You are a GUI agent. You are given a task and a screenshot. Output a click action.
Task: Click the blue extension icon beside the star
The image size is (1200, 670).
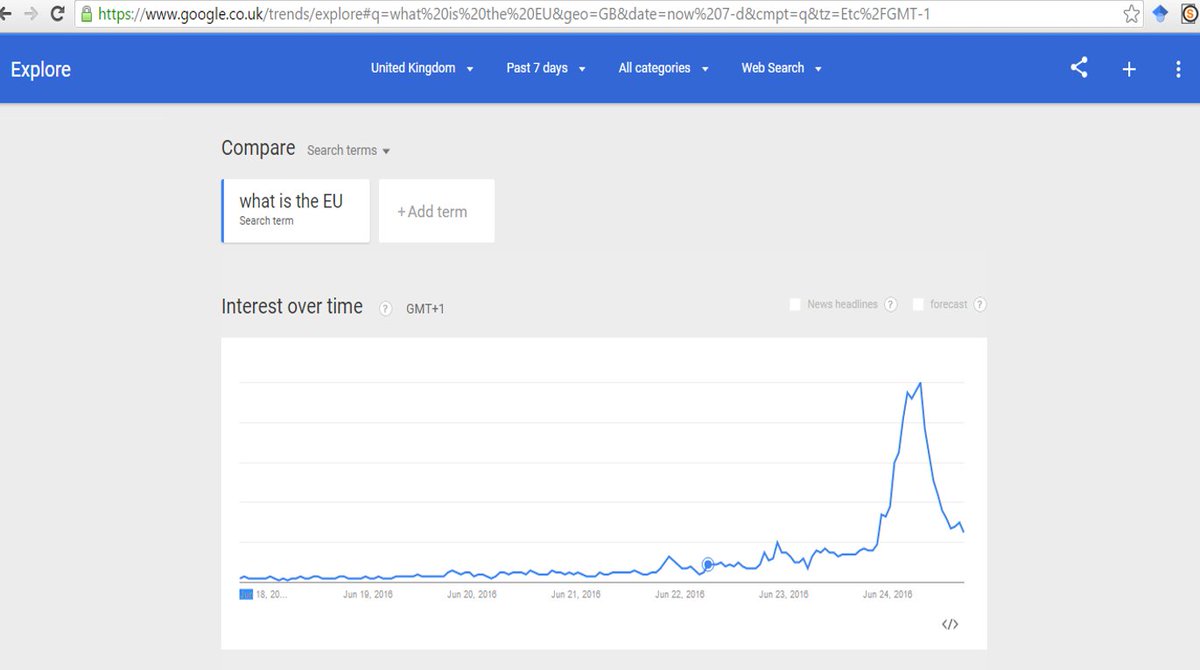click(x=1160, y=14)
